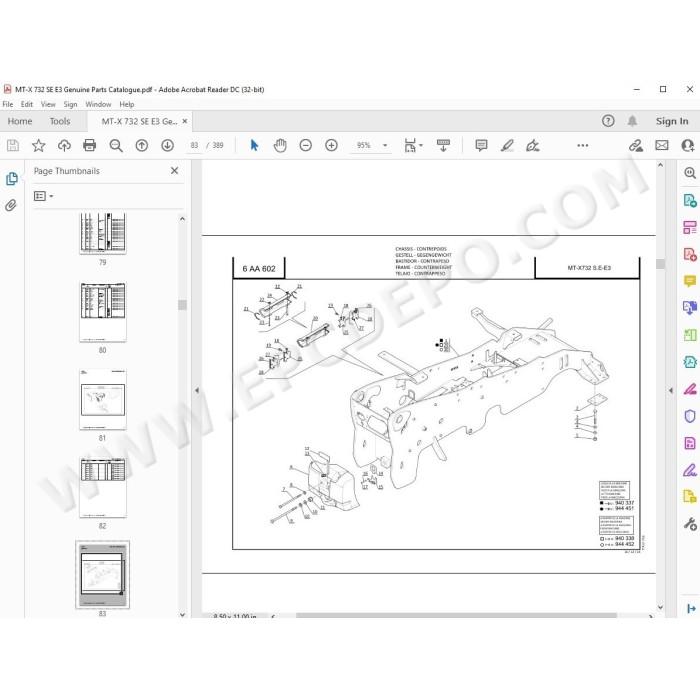The height and width of the screenshot is (700, 700).
Task: Select the Highlight pen tool
Action: tap(507, 145)
